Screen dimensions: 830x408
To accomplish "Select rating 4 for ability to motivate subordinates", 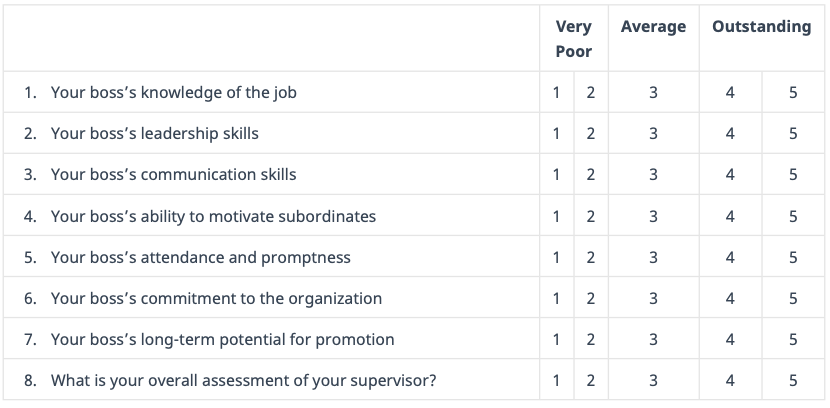I will (730, 216).
